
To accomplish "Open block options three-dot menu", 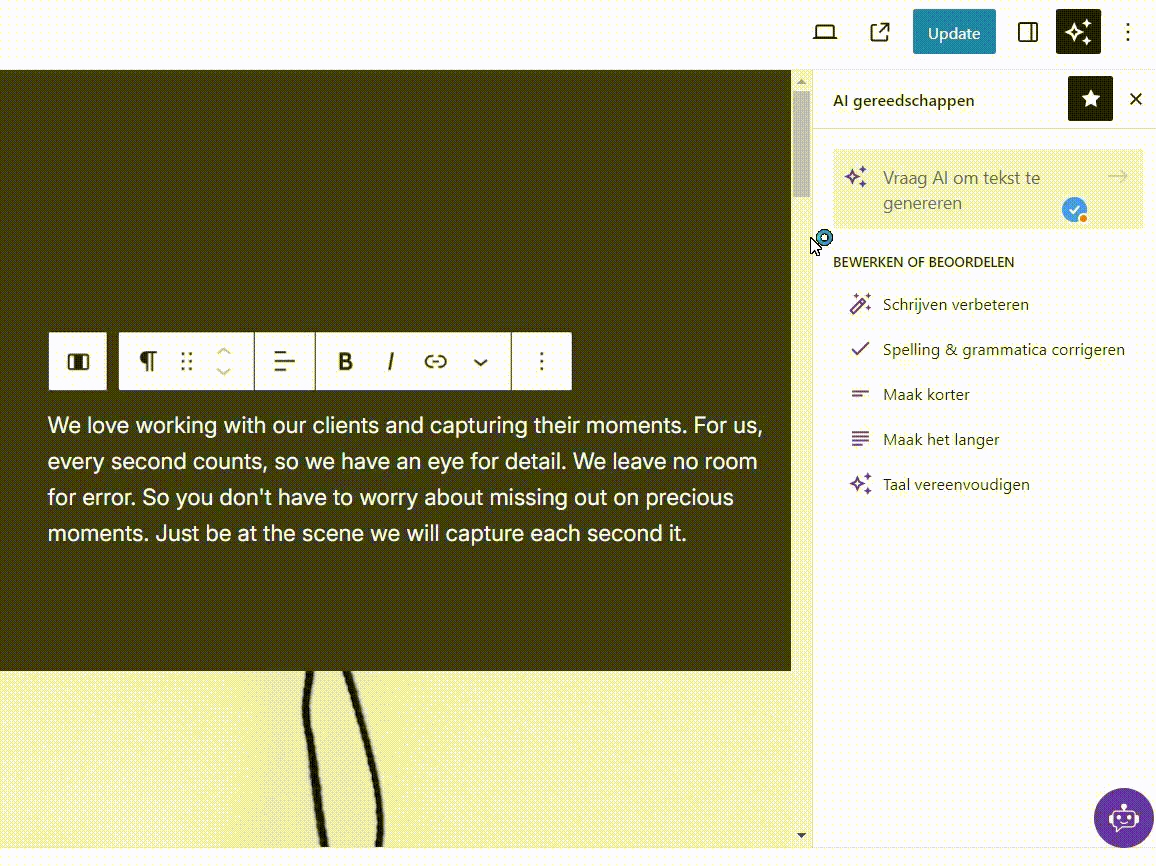I will click(x=542, y=361).
